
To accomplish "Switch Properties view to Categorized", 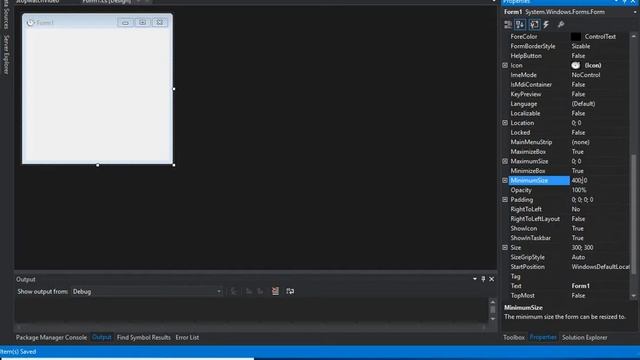I will 508,25.
